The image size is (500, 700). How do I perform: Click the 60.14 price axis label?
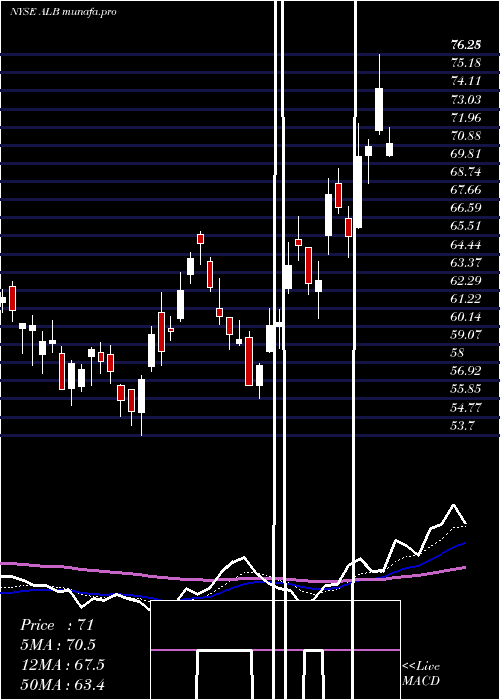click(x=466, y=317)
